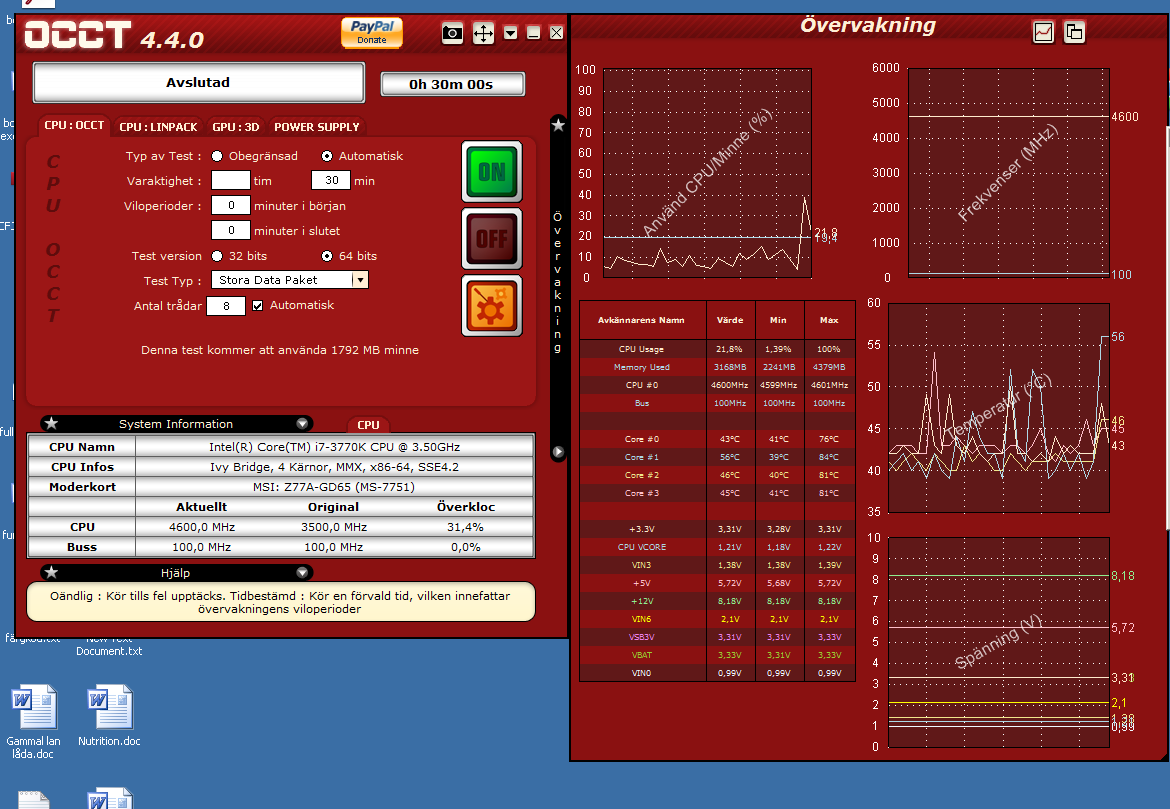1170x809 pixels.
Task: Click the Värde column header
Action: (731, 319)
